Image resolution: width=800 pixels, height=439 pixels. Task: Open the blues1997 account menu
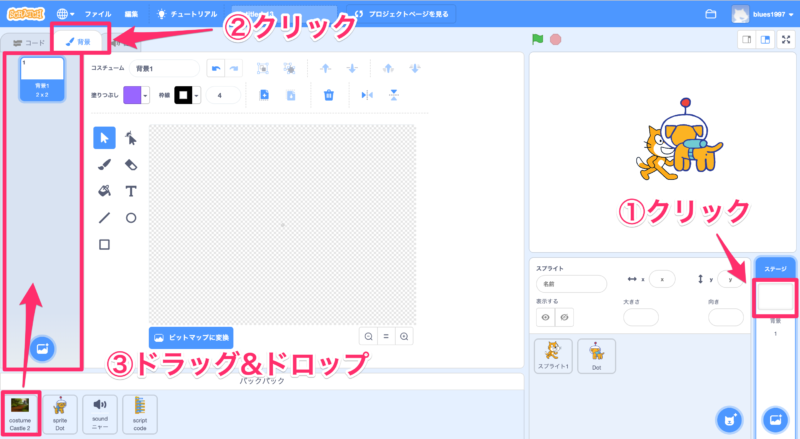766,14
